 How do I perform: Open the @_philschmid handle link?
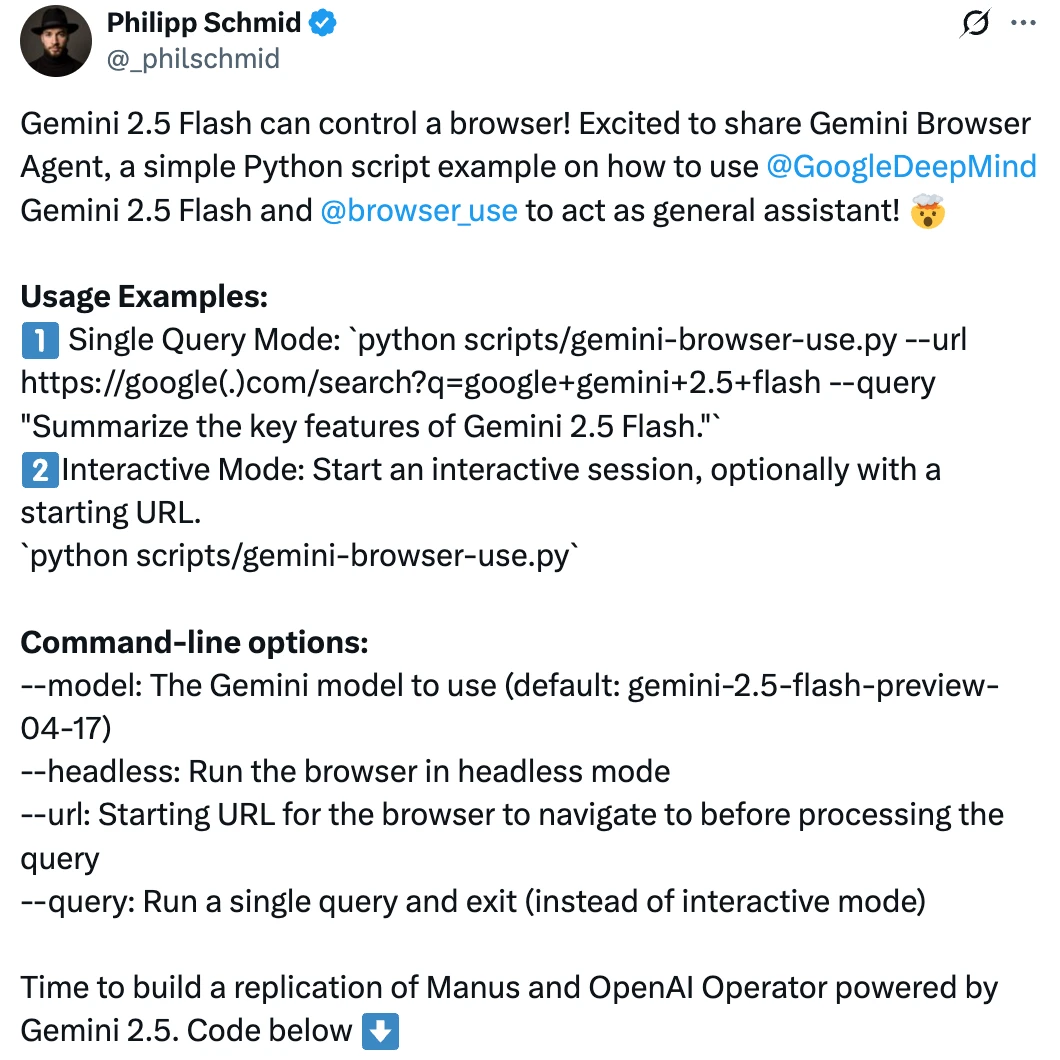click(193, 59)
